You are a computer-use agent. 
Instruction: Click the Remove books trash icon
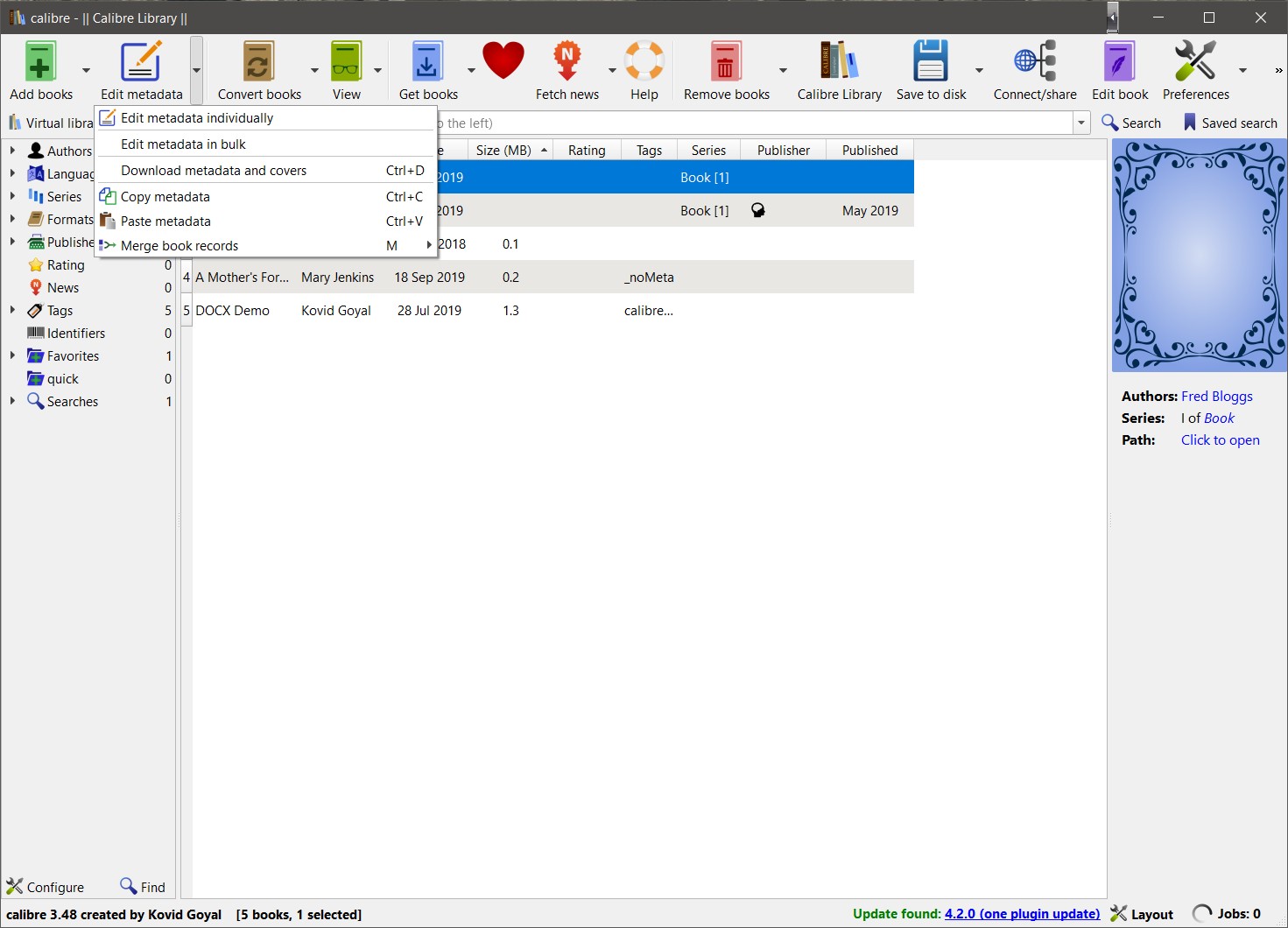726,61
